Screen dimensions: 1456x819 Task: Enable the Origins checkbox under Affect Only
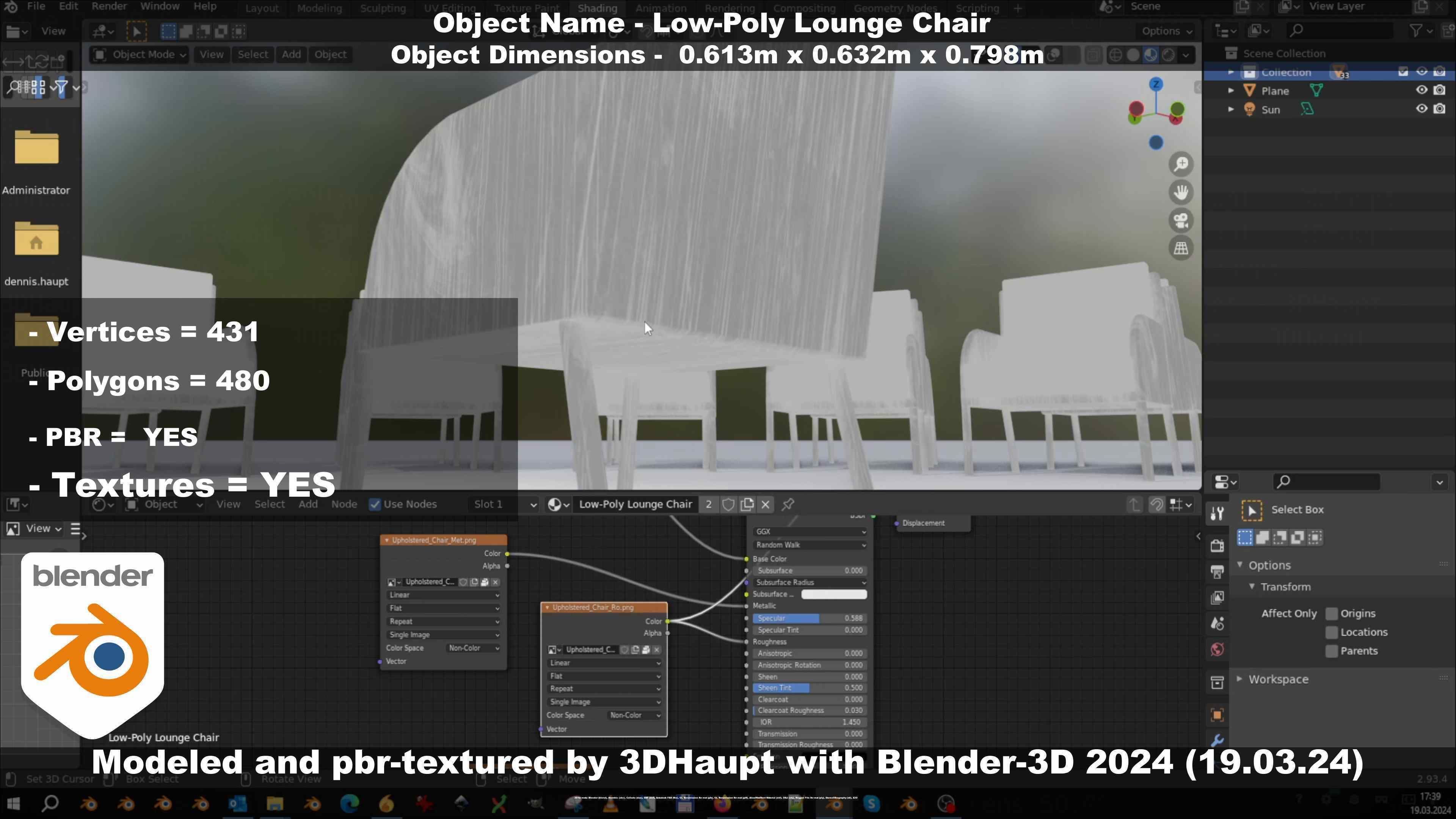click(1332, 614)
